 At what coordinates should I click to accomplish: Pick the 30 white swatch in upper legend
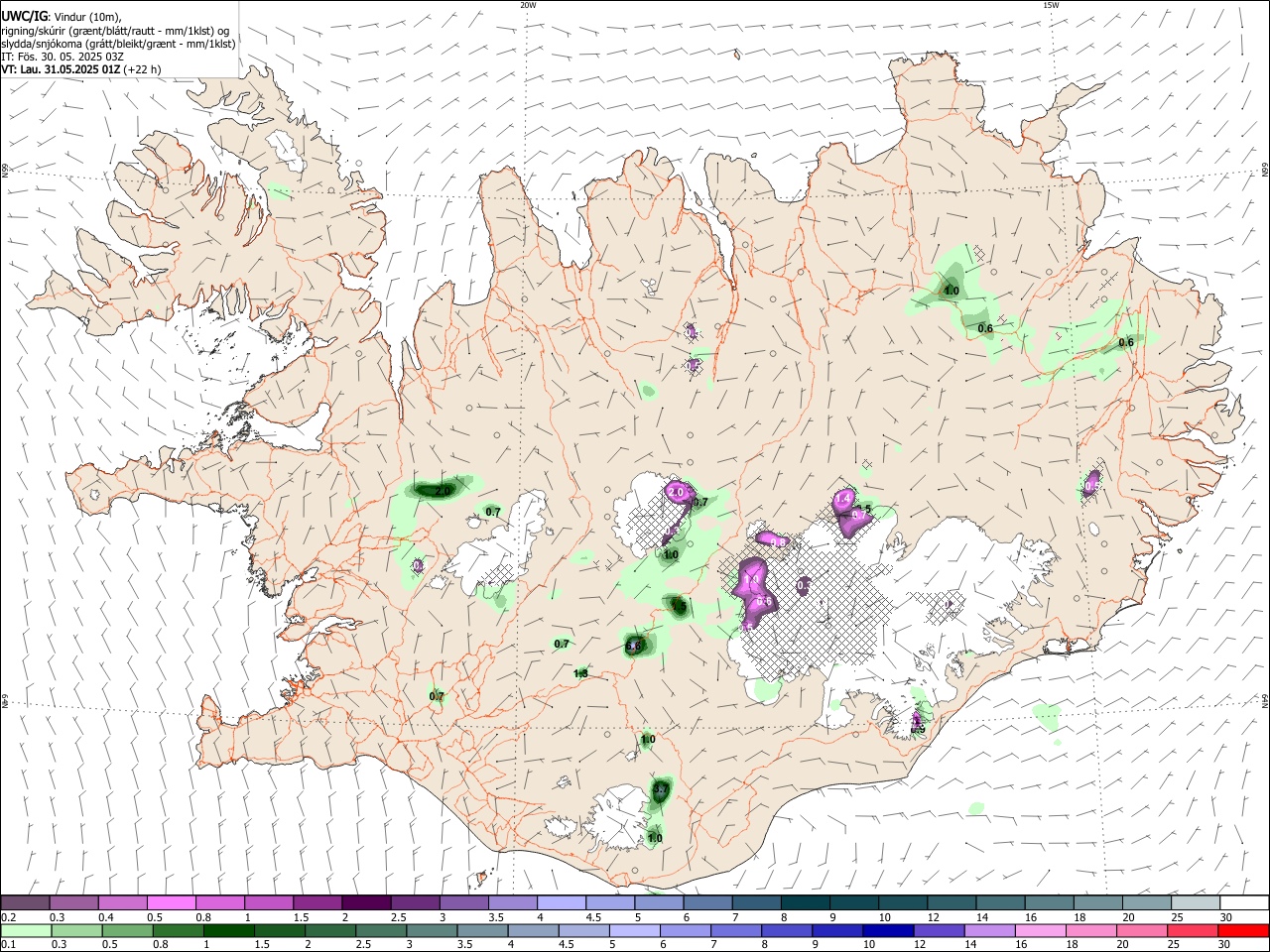pos(1244,903)
